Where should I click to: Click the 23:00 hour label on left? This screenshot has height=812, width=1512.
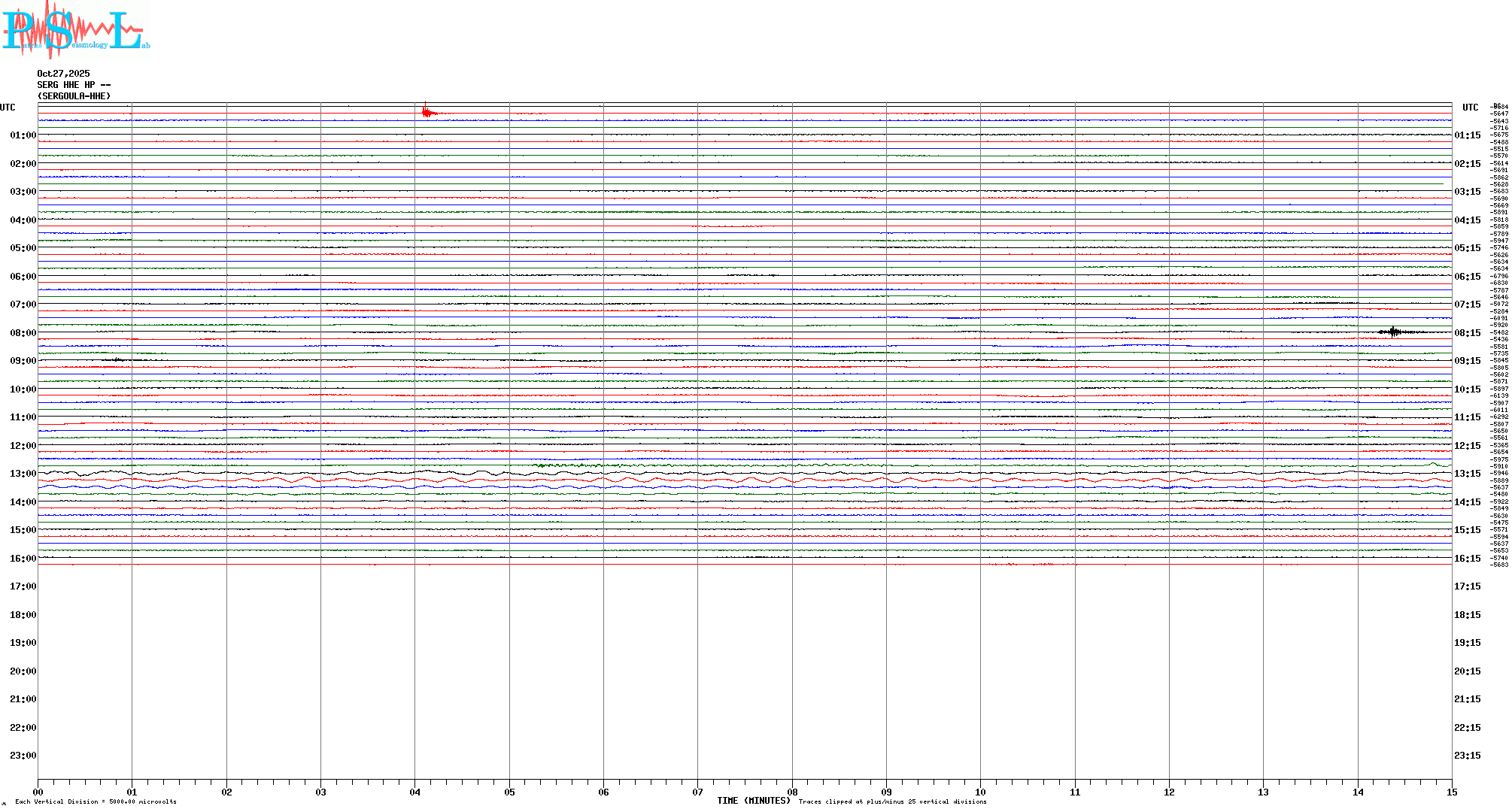click(x=23, y=756)
